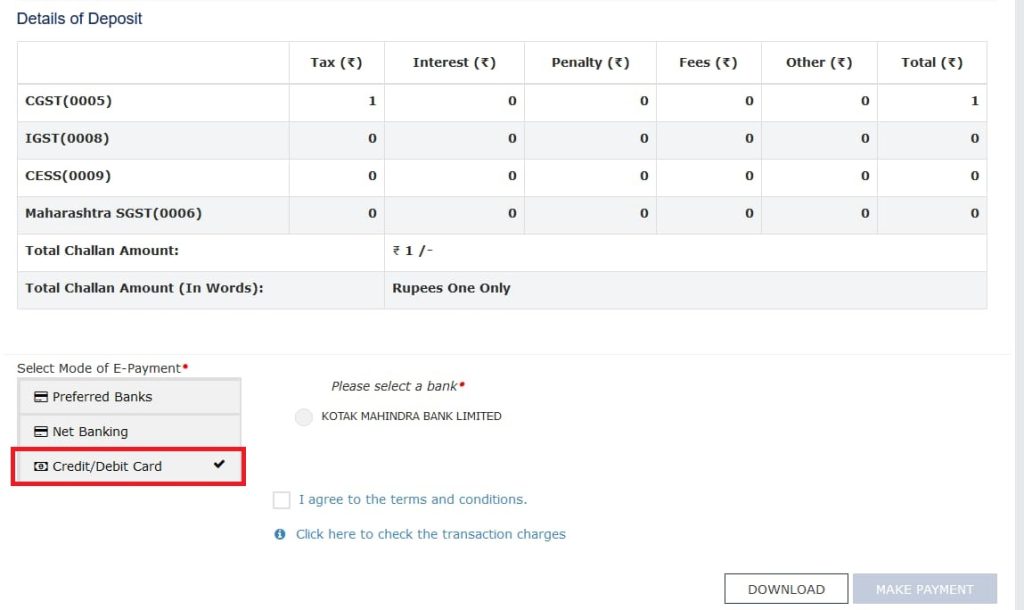
Task: Click the card icon beside Preferred Banks
Action: [41, 397]
